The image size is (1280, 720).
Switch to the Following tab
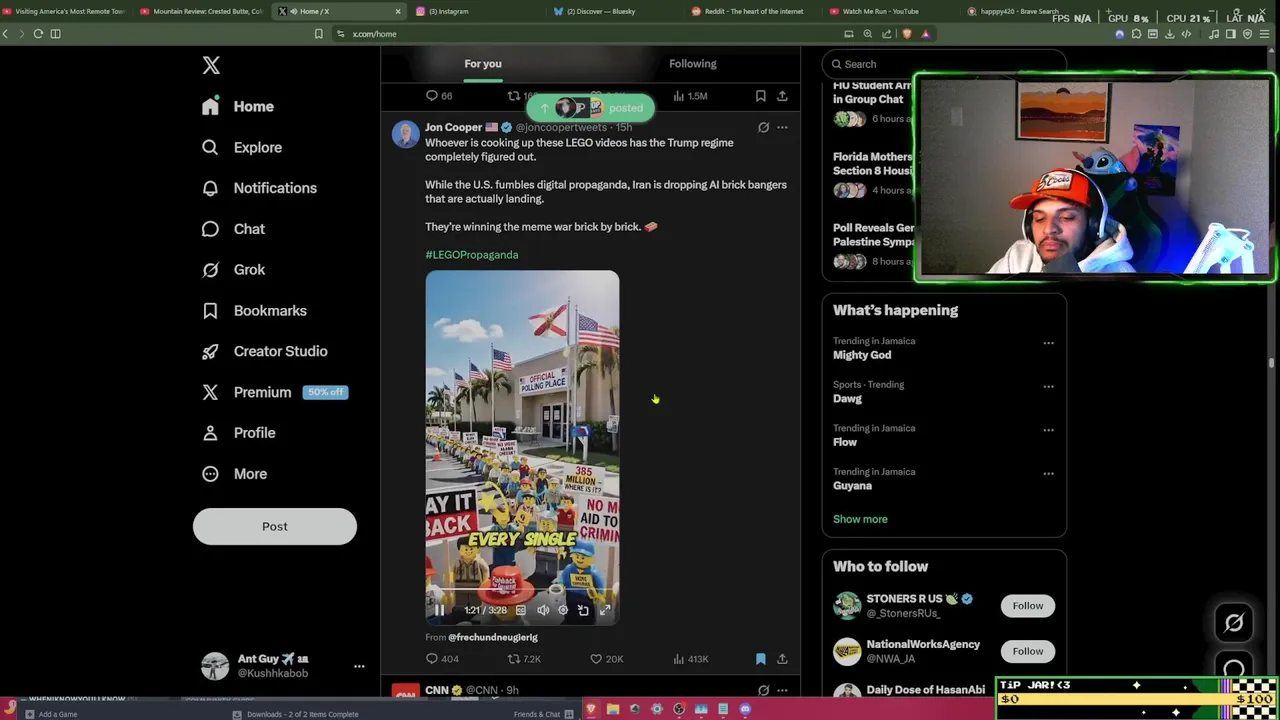click(693, 64)
